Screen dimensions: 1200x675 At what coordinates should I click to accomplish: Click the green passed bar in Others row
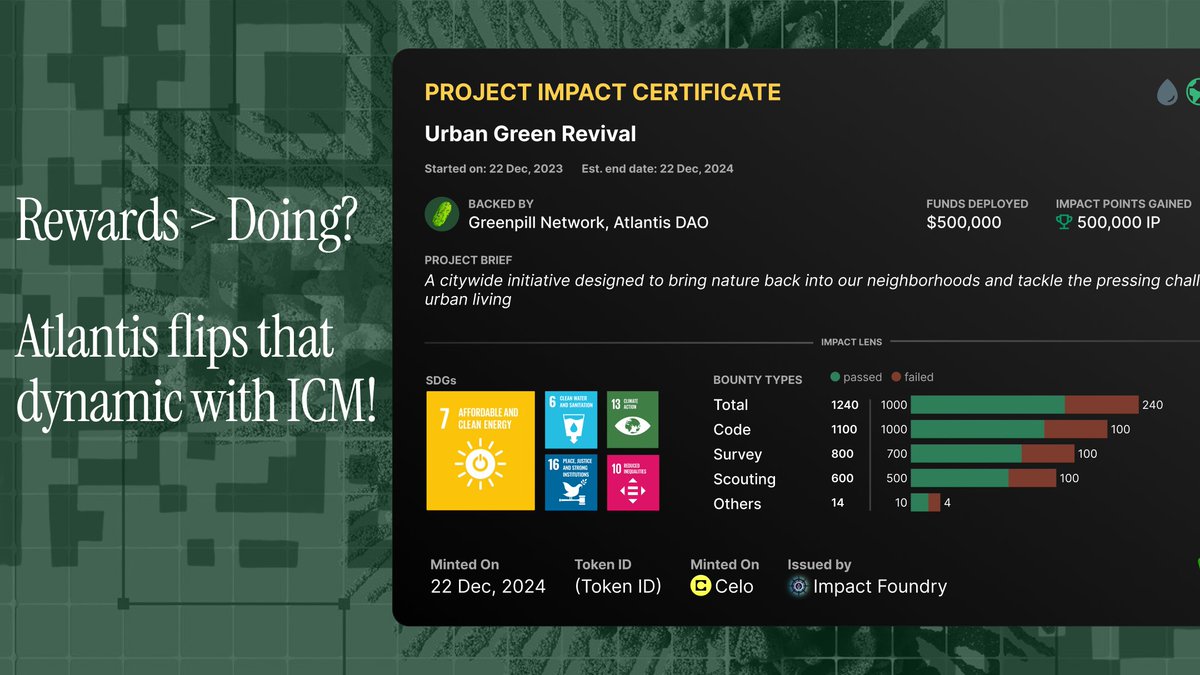click(920, 503)
